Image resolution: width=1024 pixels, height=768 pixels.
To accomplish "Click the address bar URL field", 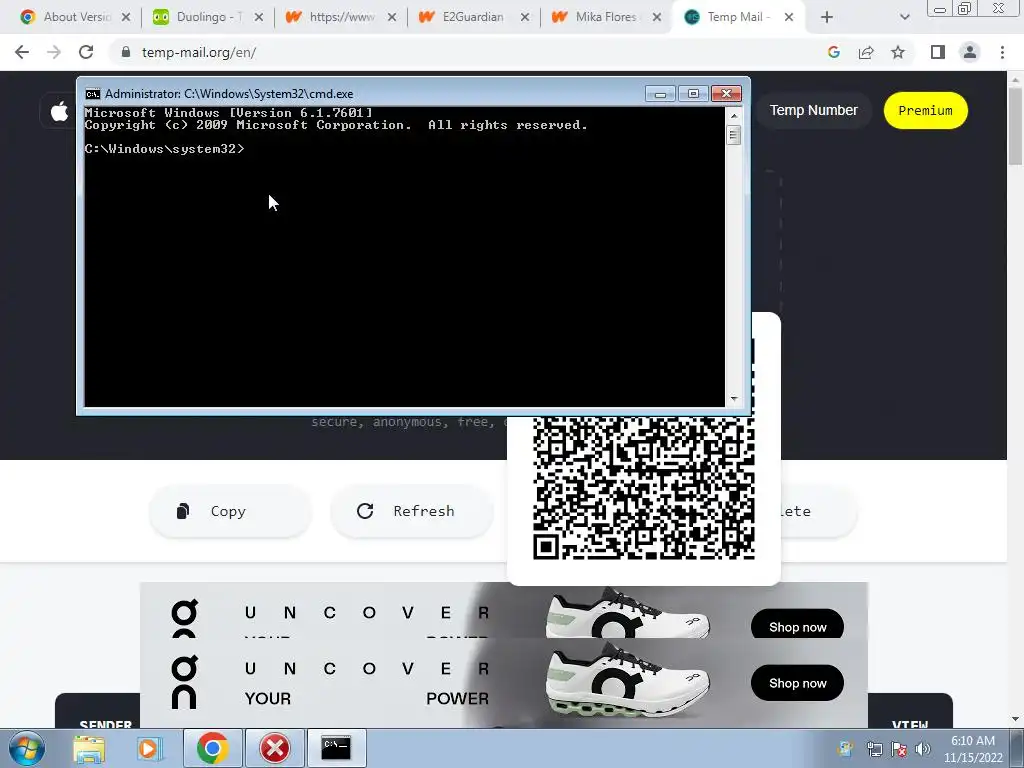I will [x=470, y=52].
